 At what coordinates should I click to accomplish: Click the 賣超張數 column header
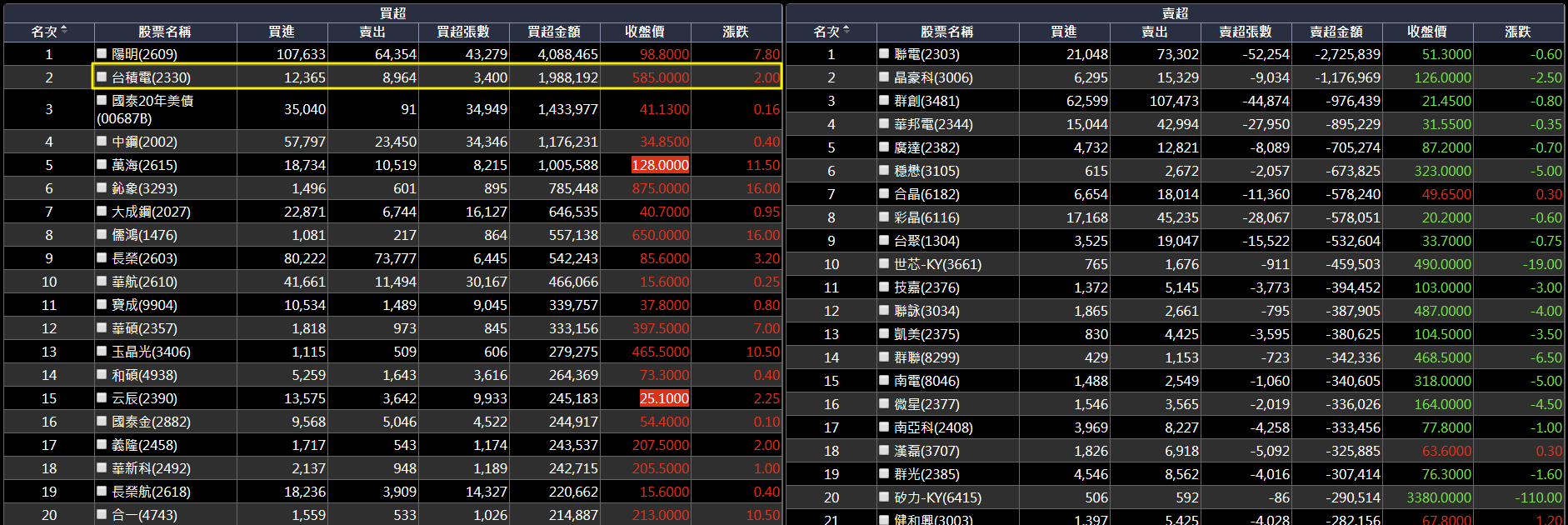[1246, 32]
